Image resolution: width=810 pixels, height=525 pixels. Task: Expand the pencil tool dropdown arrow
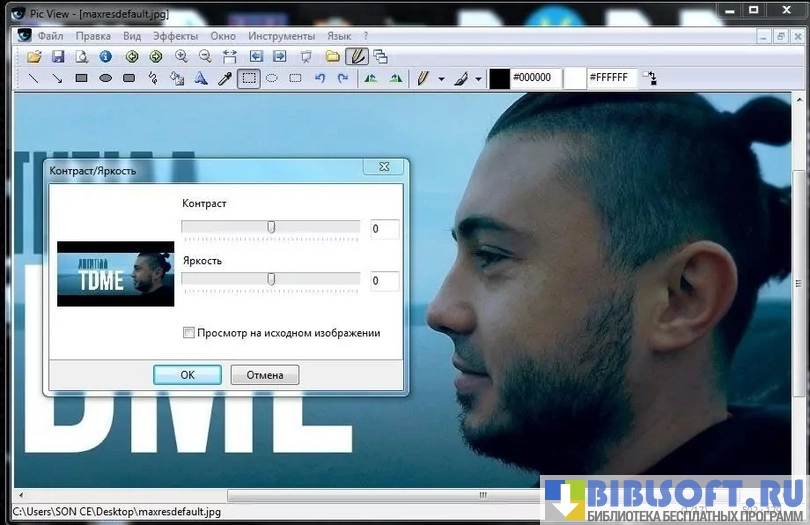tap(441, 79)
